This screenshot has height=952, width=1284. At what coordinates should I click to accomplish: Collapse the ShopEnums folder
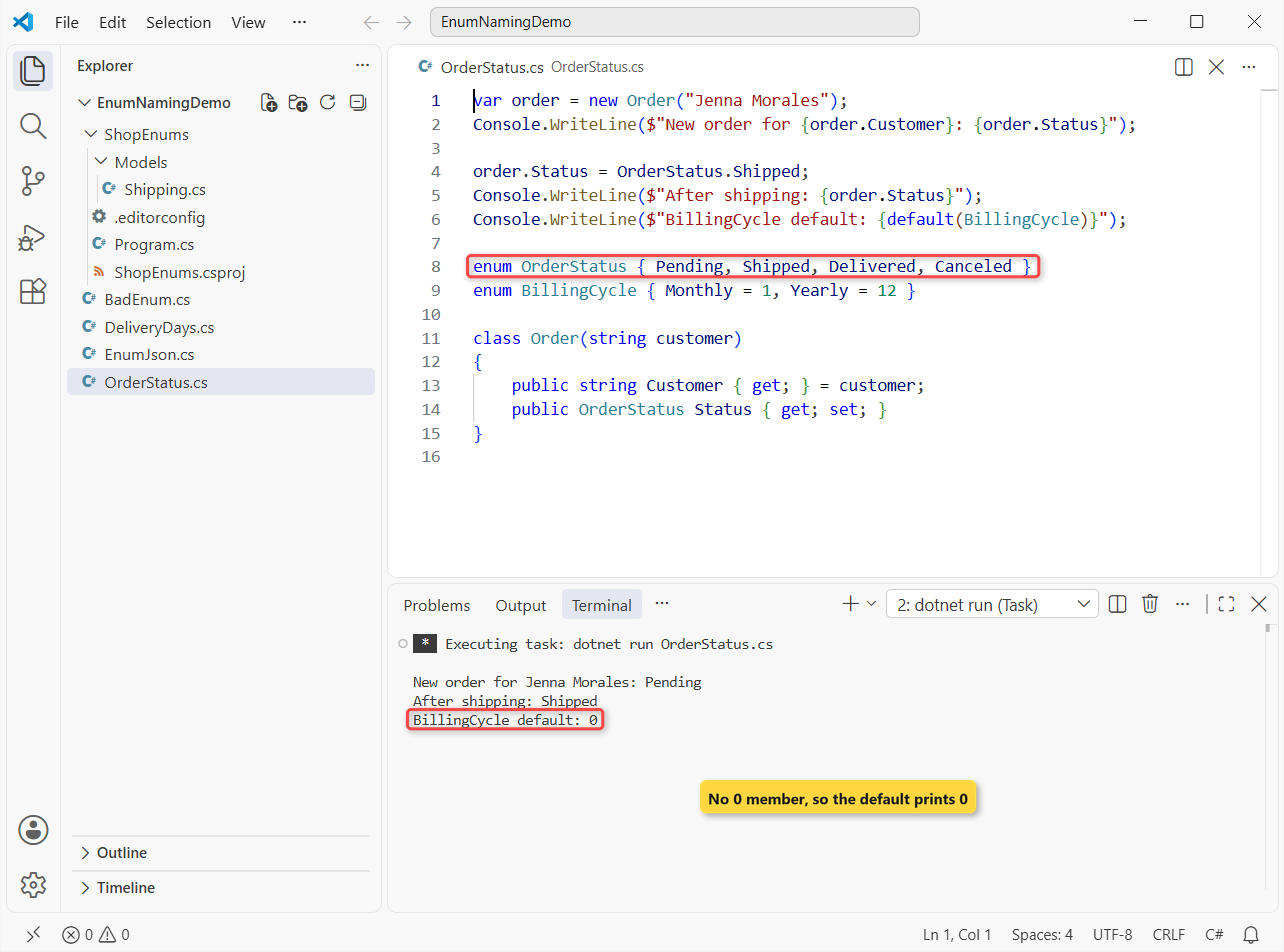pyautogui.click(x=92, y=134)
